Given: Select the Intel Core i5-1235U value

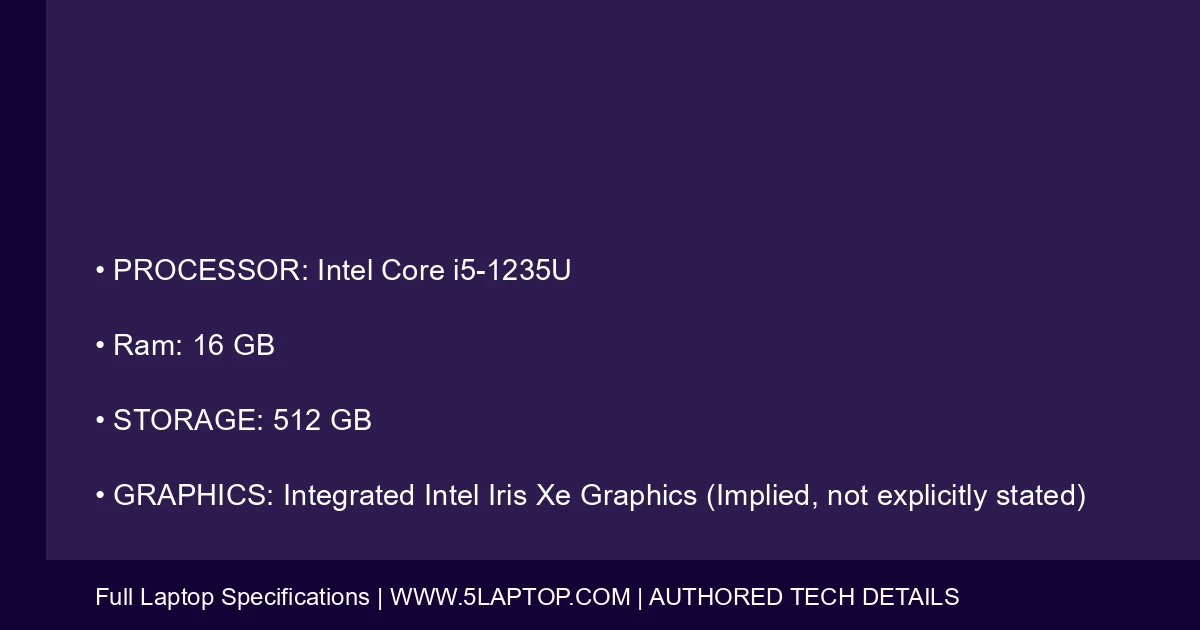Looking at the screenshot, I should tap(444, 271).
